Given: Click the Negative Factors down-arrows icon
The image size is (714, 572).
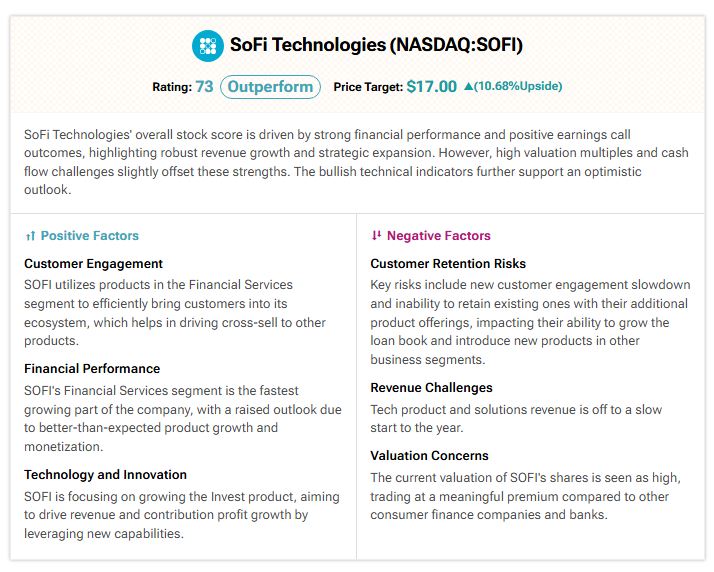Looking at the screenshot, I should [376, 235].
